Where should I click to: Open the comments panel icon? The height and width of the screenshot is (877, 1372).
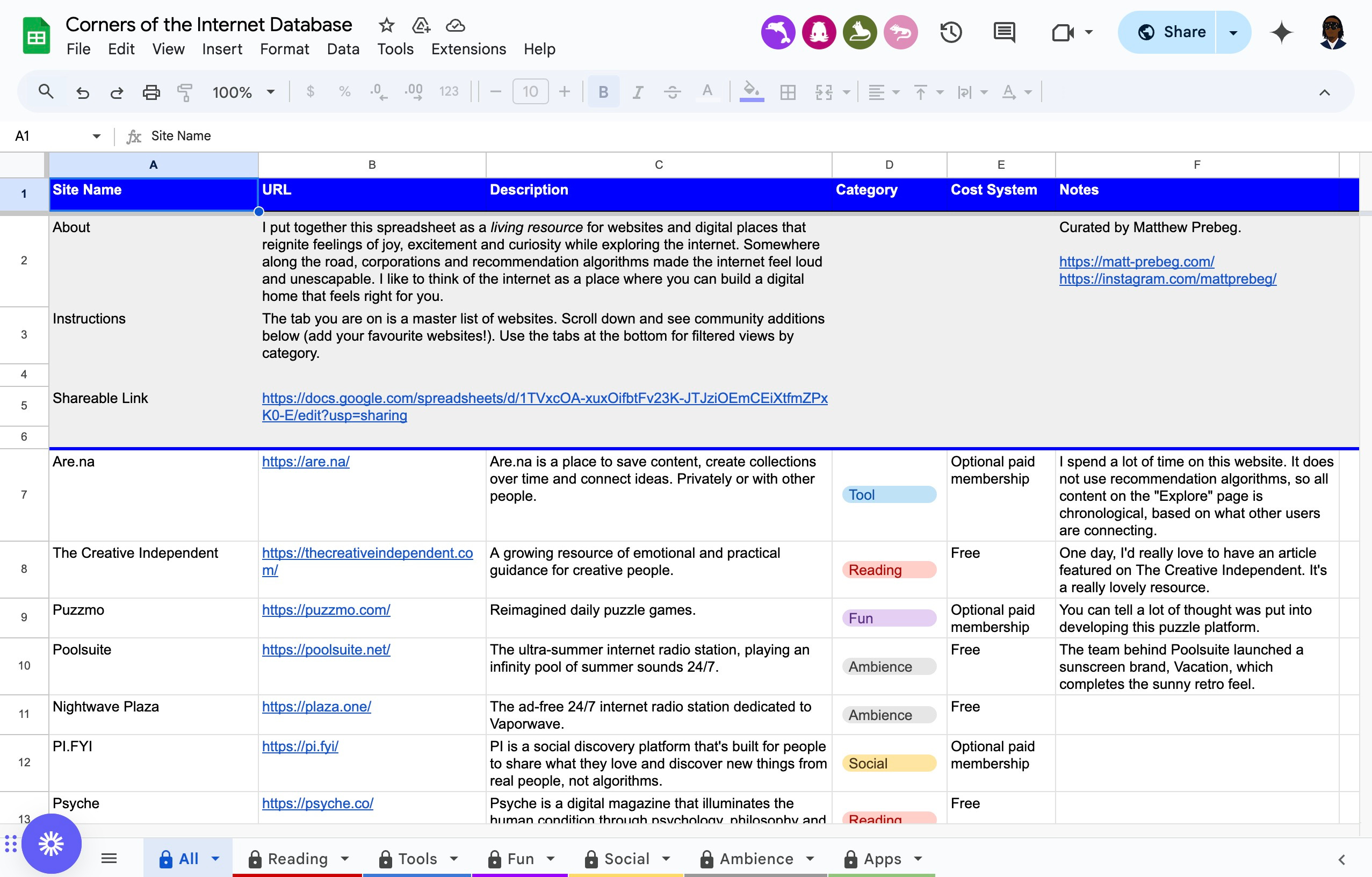1004,32
